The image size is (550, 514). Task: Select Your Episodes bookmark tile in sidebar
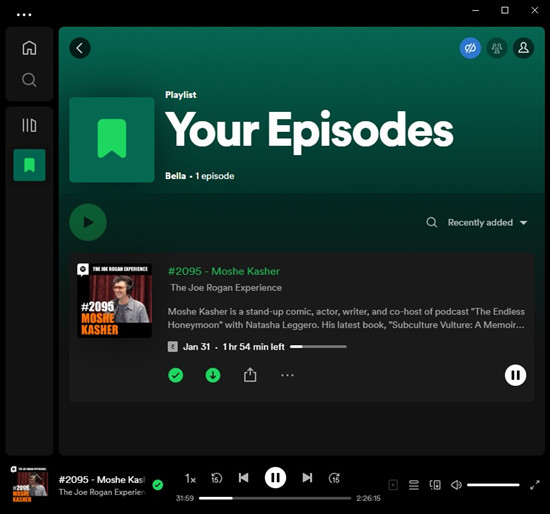pos(29,165)
